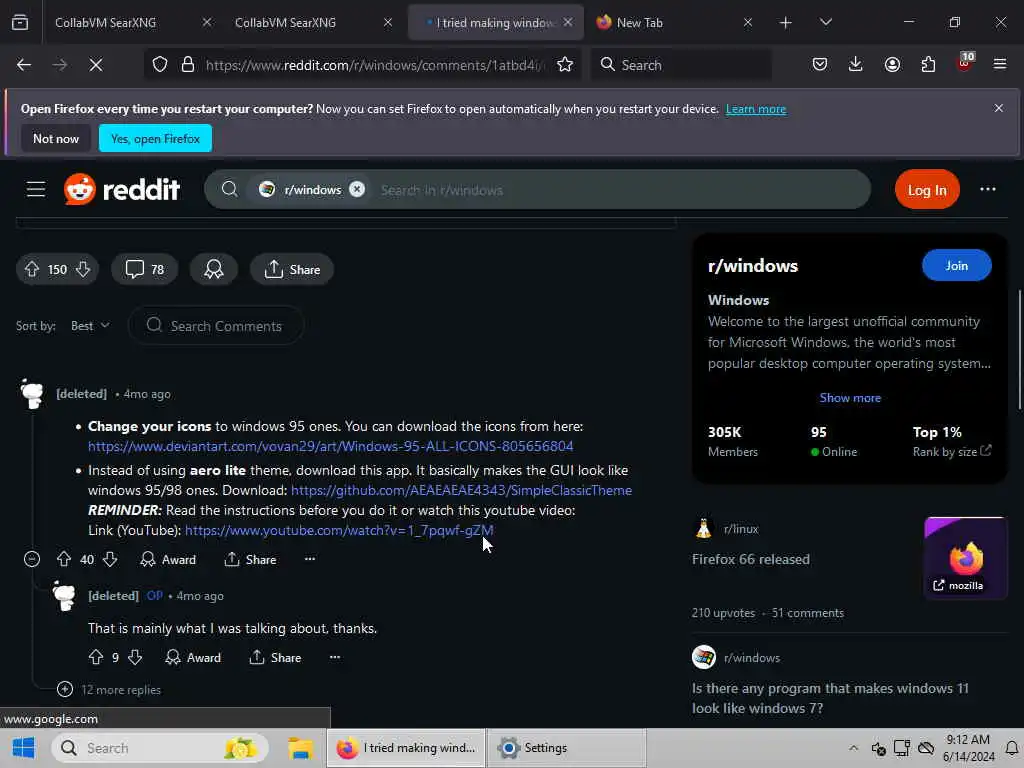Click Learn more in notification bar
The image size is (1024, 768).
click(x=756, y=109)
